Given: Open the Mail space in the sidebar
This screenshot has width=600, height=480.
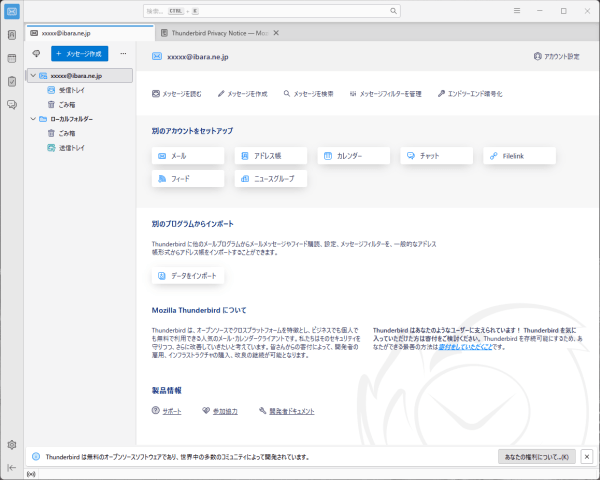Looking at the screenshot, I should (x=12, y=11).
